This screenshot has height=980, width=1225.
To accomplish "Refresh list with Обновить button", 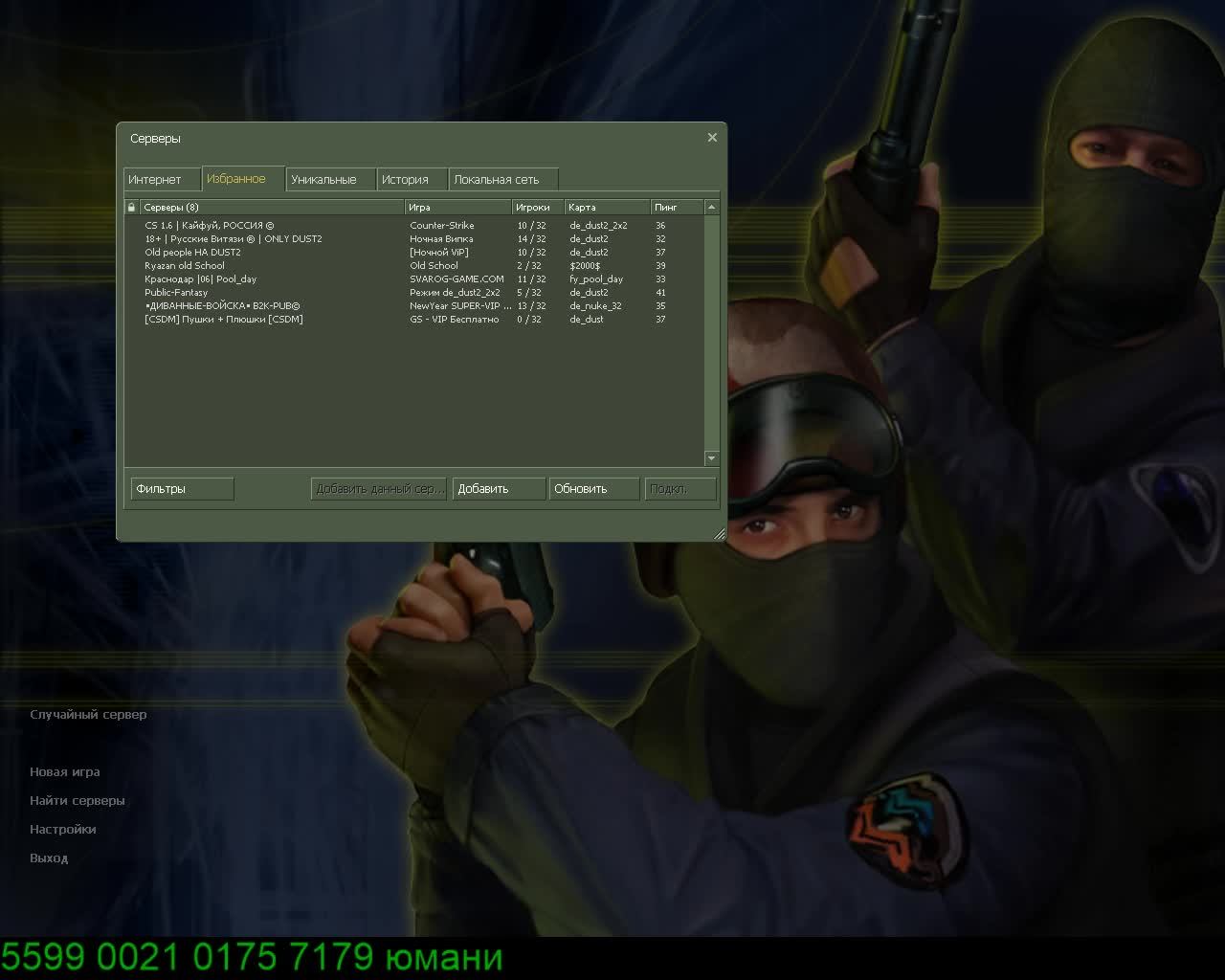I will 593,489.
